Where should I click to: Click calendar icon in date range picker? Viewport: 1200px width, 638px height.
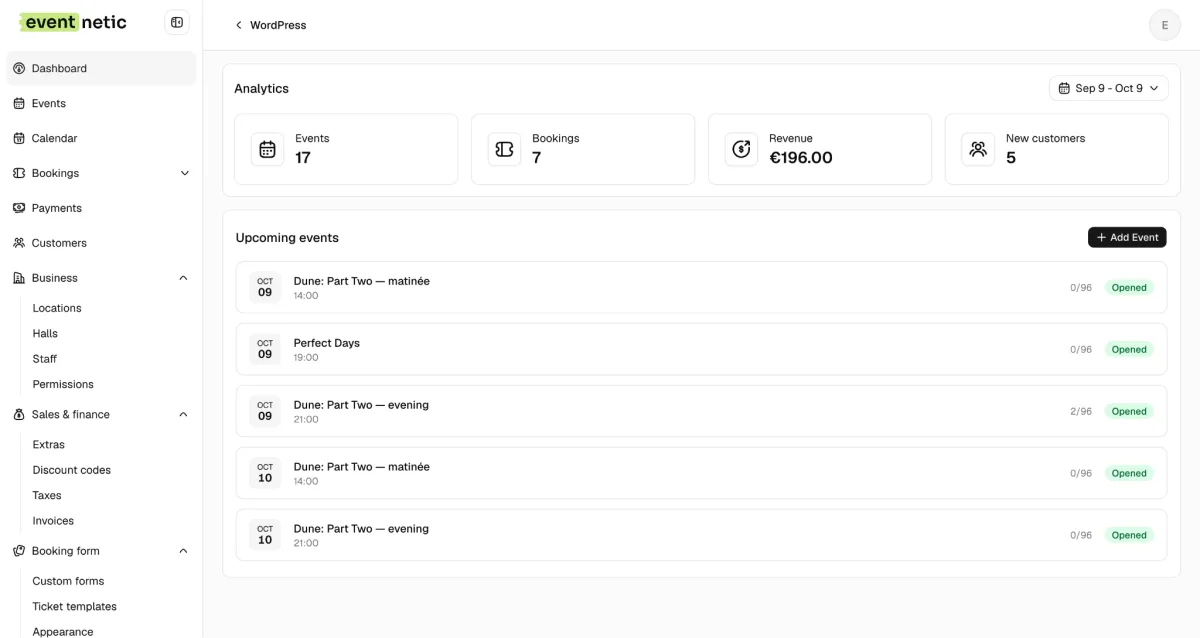tap(1064, 88)
